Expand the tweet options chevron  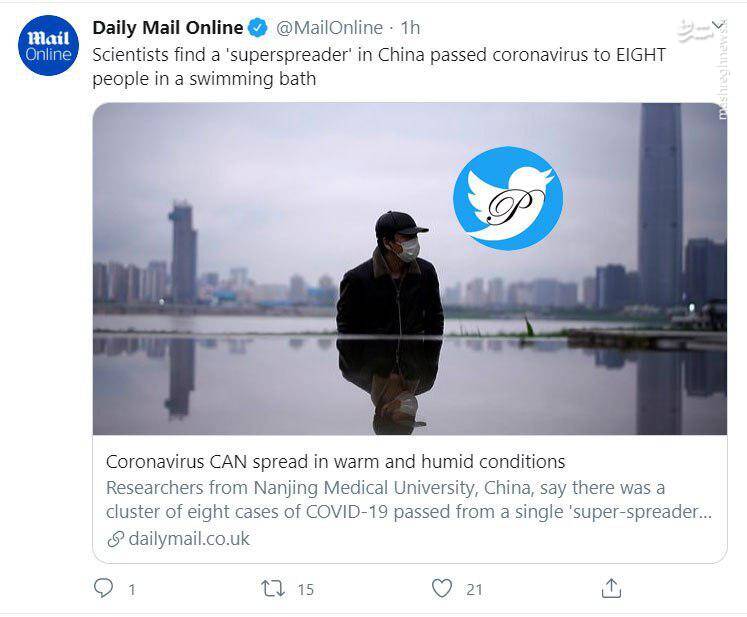(x=717, y=25)
